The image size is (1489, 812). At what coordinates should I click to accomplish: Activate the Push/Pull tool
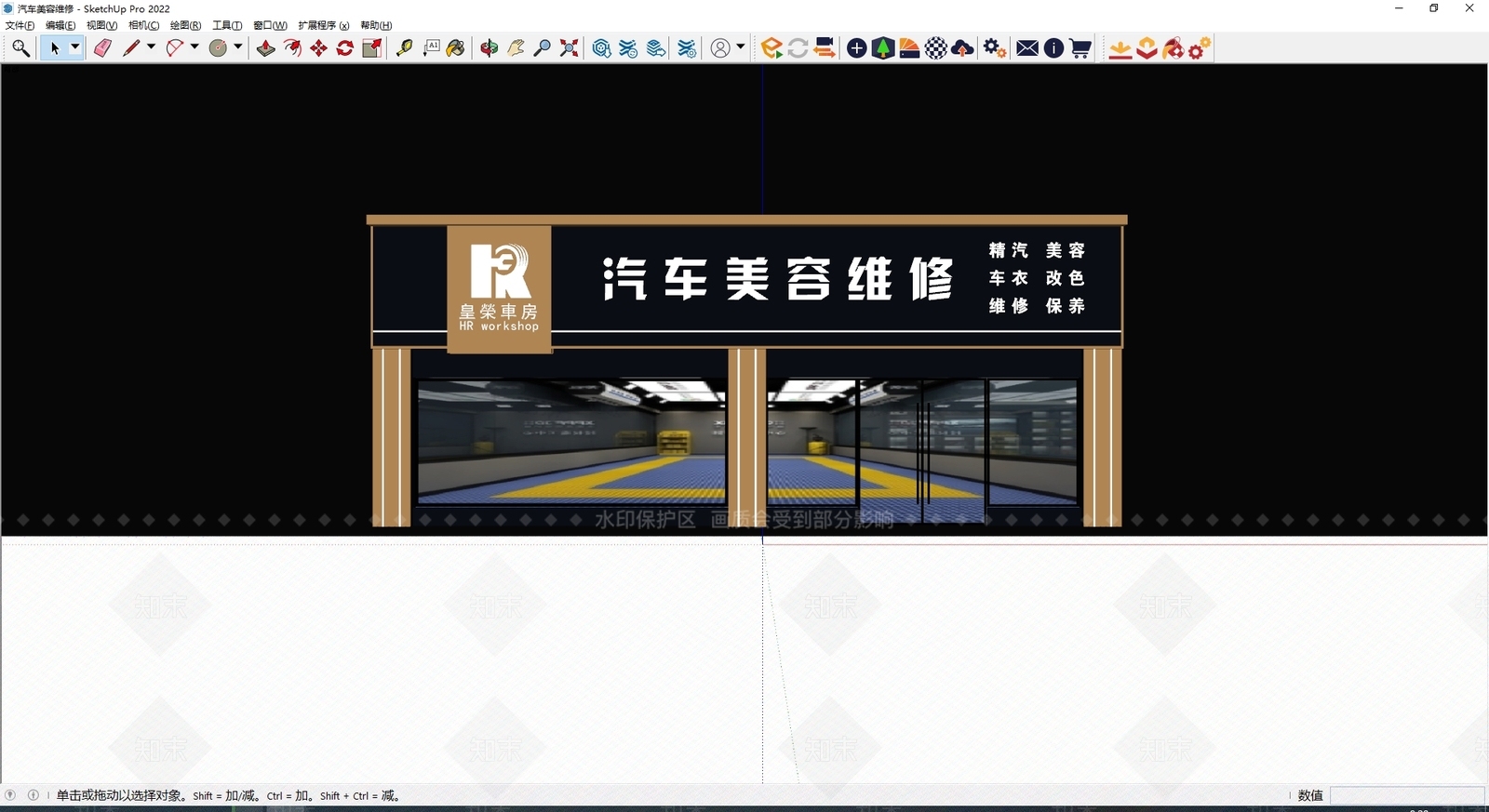click(x=265, y=48)
